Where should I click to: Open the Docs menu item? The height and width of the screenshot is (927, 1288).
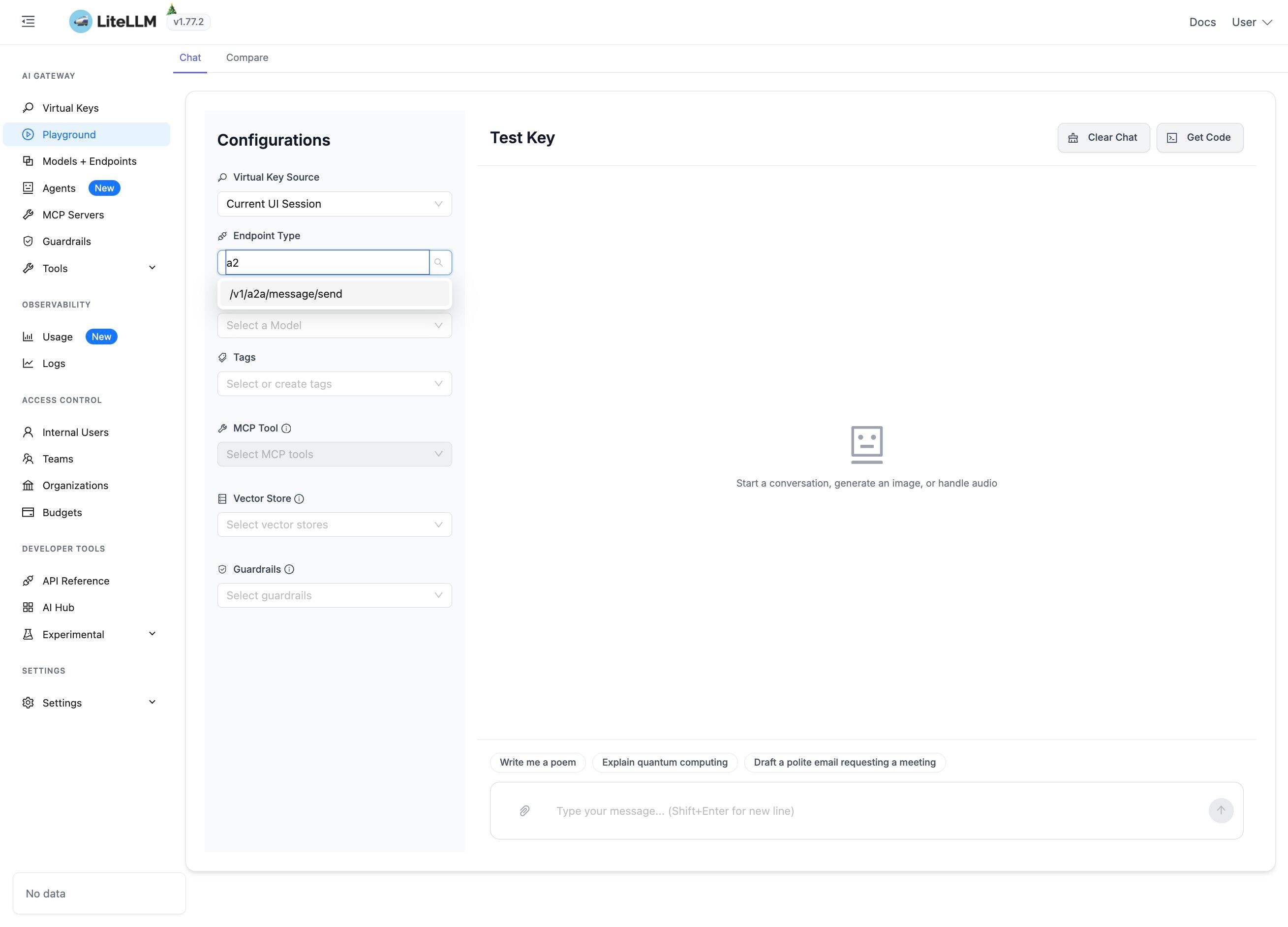(1202, 22)
